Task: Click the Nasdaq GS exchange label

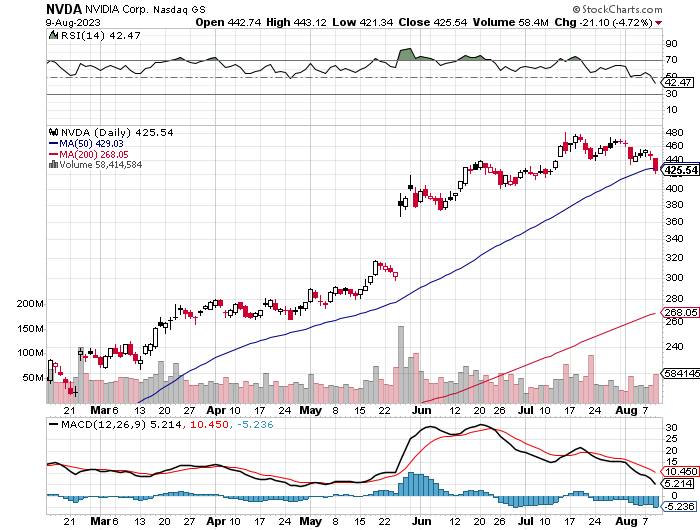Action: [177, 10]
